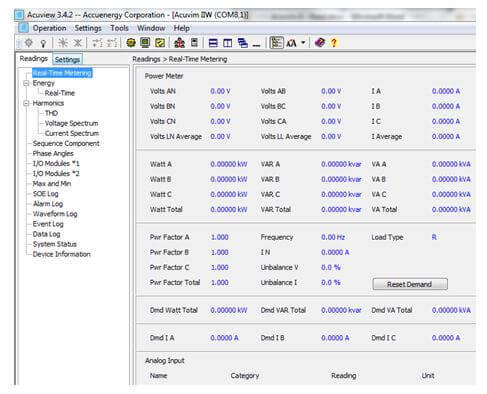Screen dimensions: 487x394
Task: Open Data Log in the tree
Action: [x=46, y=234]
